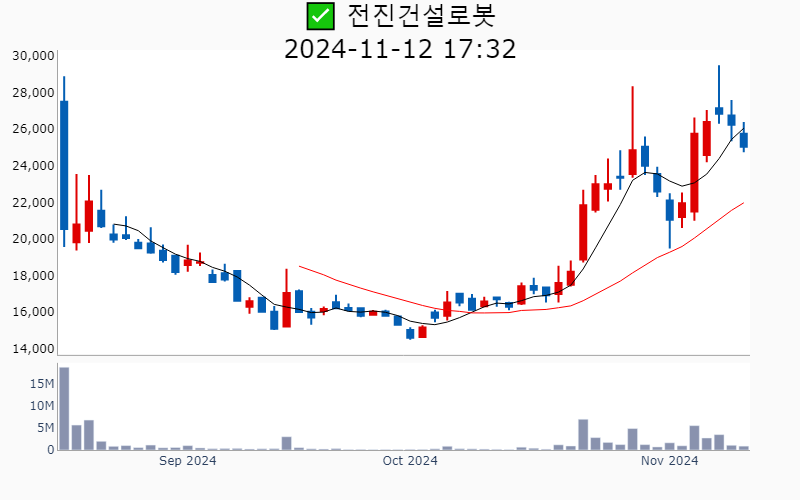Screen dimensions: 800x500
Task: Click the 18,000 price axis label
Action: [x=33, y=275]
